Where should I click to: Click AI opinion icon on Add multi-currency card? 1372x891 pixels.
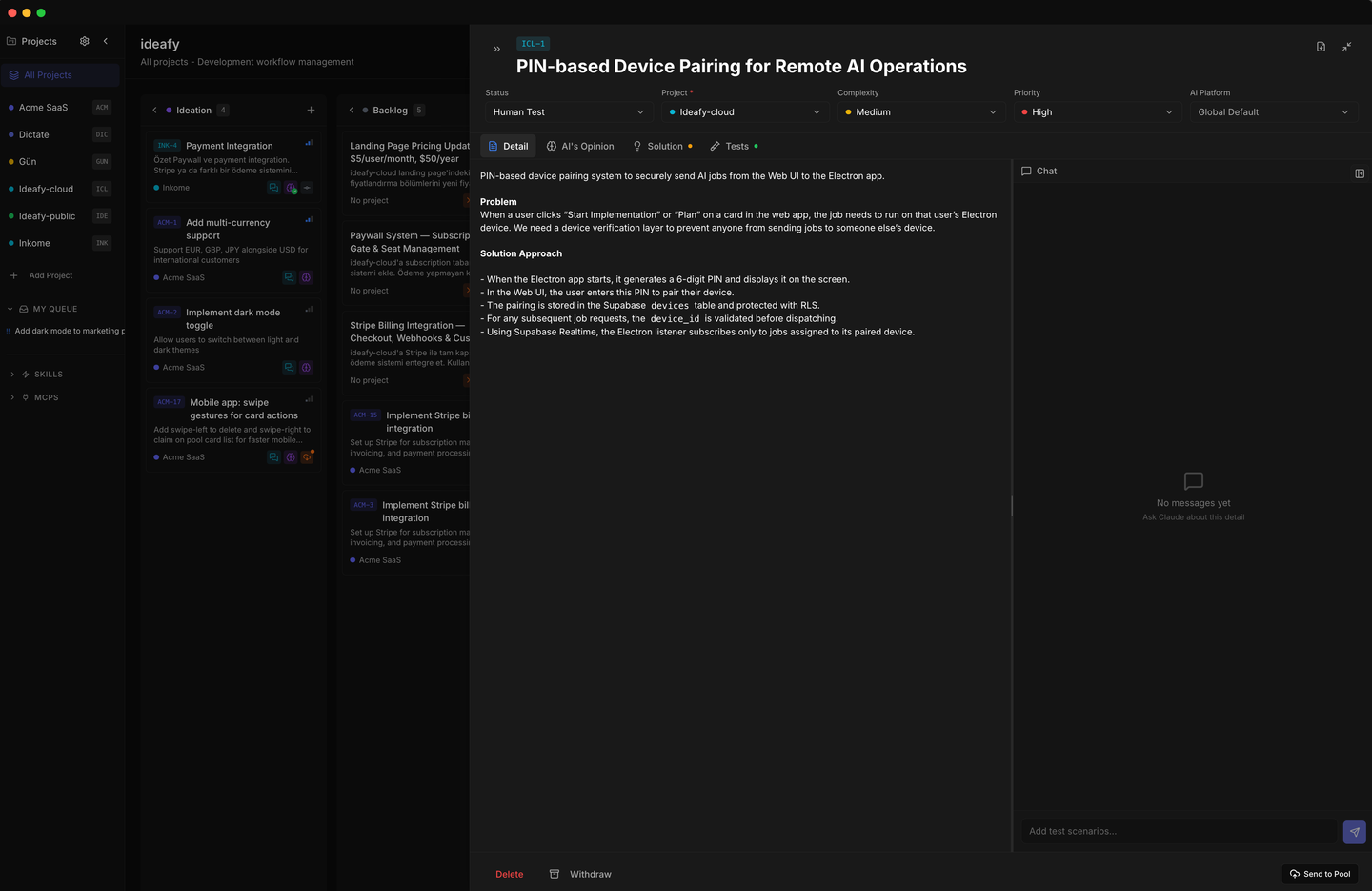coord(306,278)
